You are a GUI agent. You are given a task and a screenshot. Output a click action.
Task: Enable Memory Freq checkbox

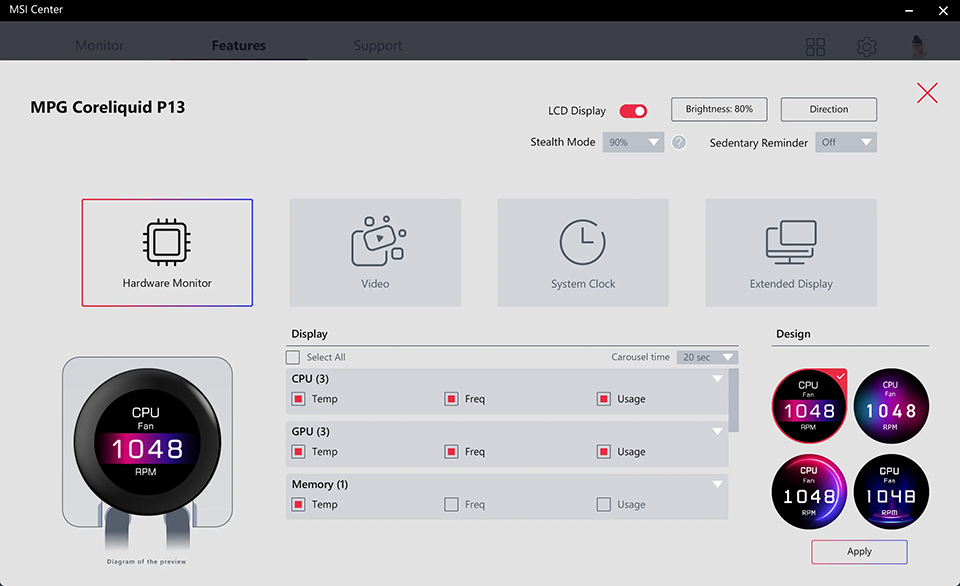(x=451, y=505)
